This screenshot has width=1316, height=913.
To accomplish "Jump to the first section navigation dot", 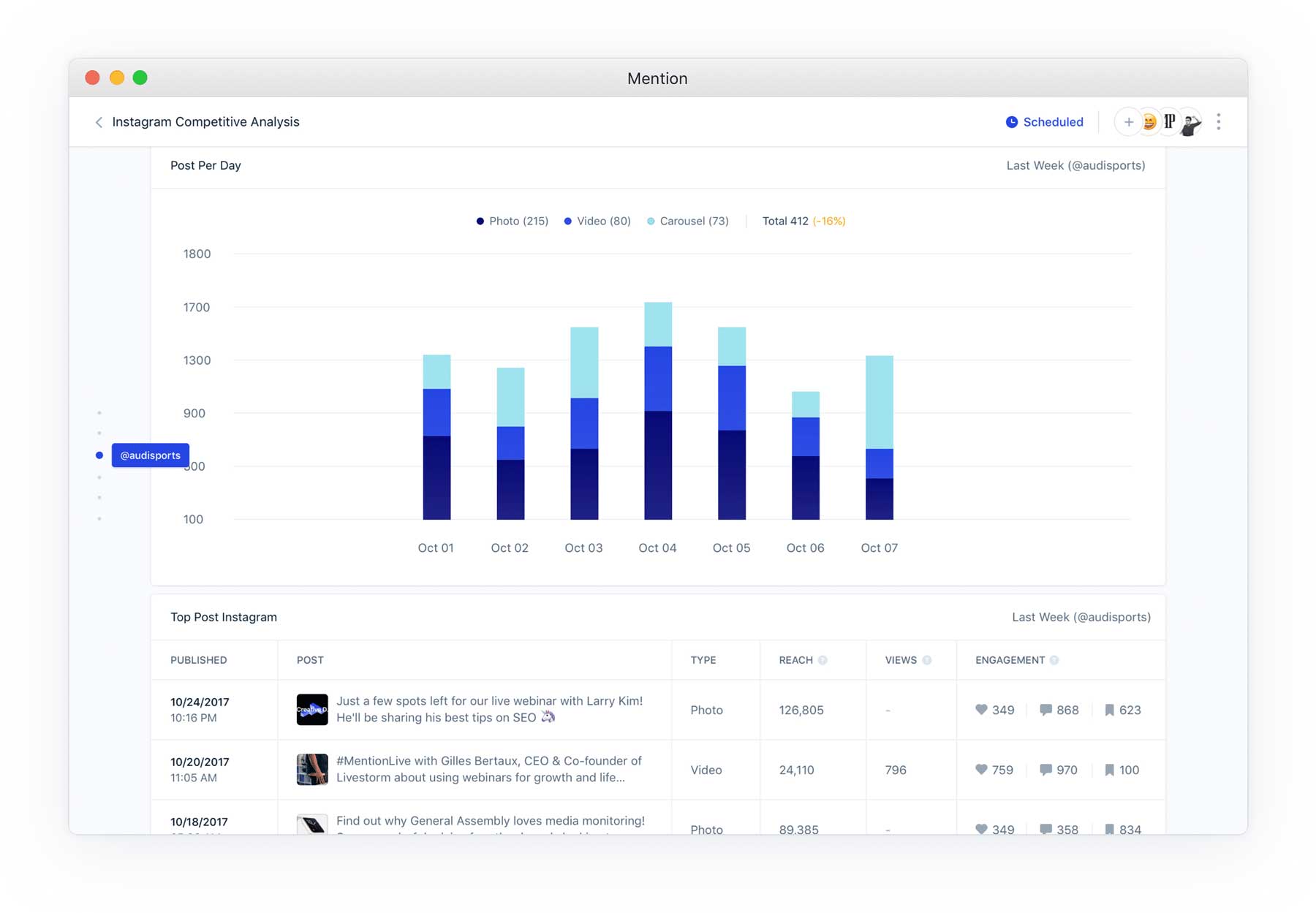I will (99, 413).
